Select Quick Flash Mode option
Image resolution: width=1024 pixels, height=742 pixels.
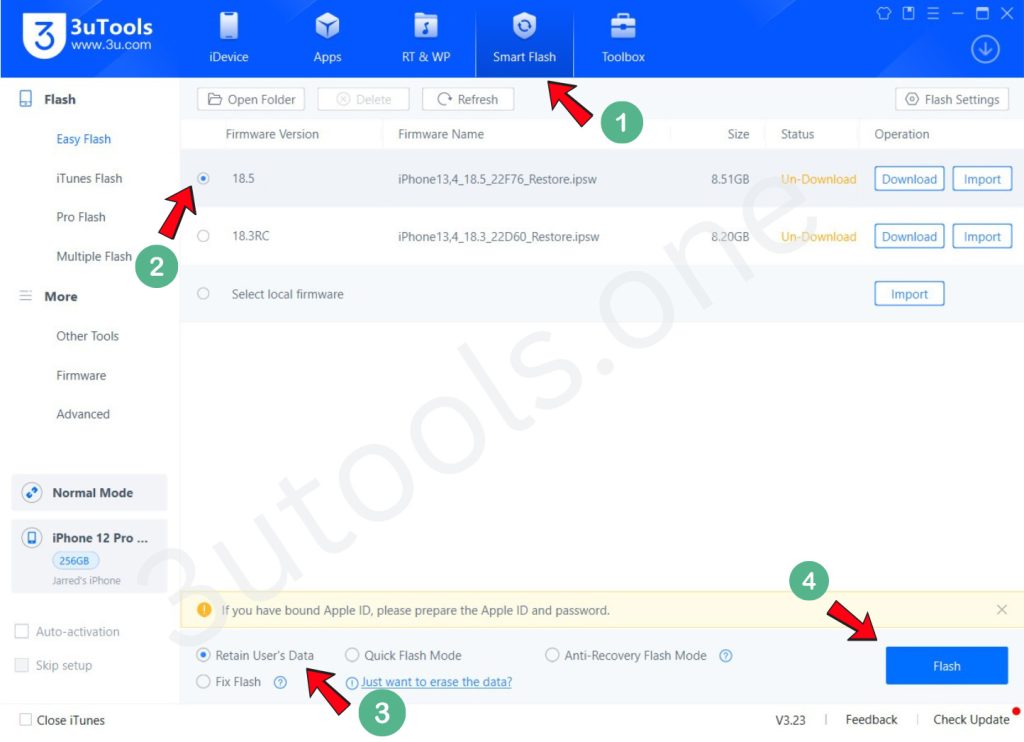[x=352, y=654]
